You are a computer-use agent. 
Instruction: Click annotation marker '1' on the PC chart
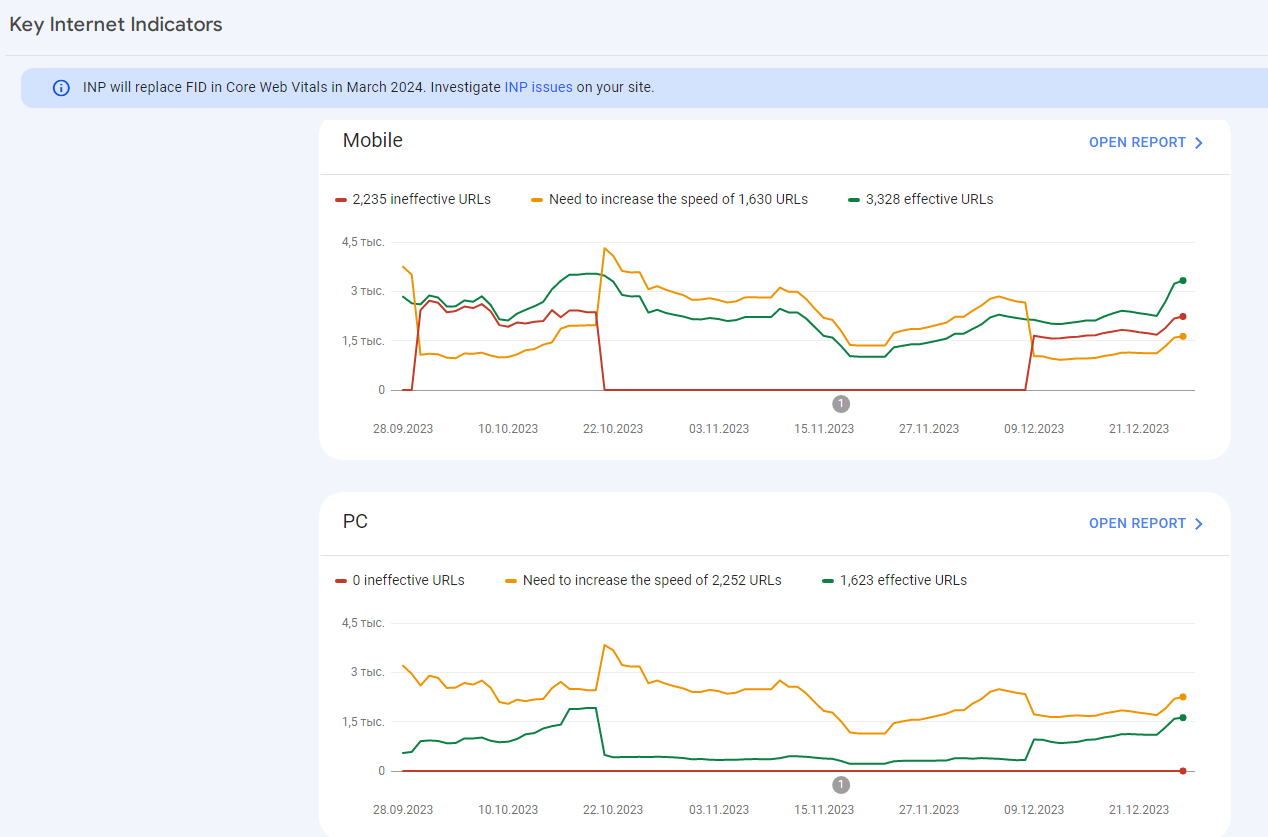pos(841,785)
